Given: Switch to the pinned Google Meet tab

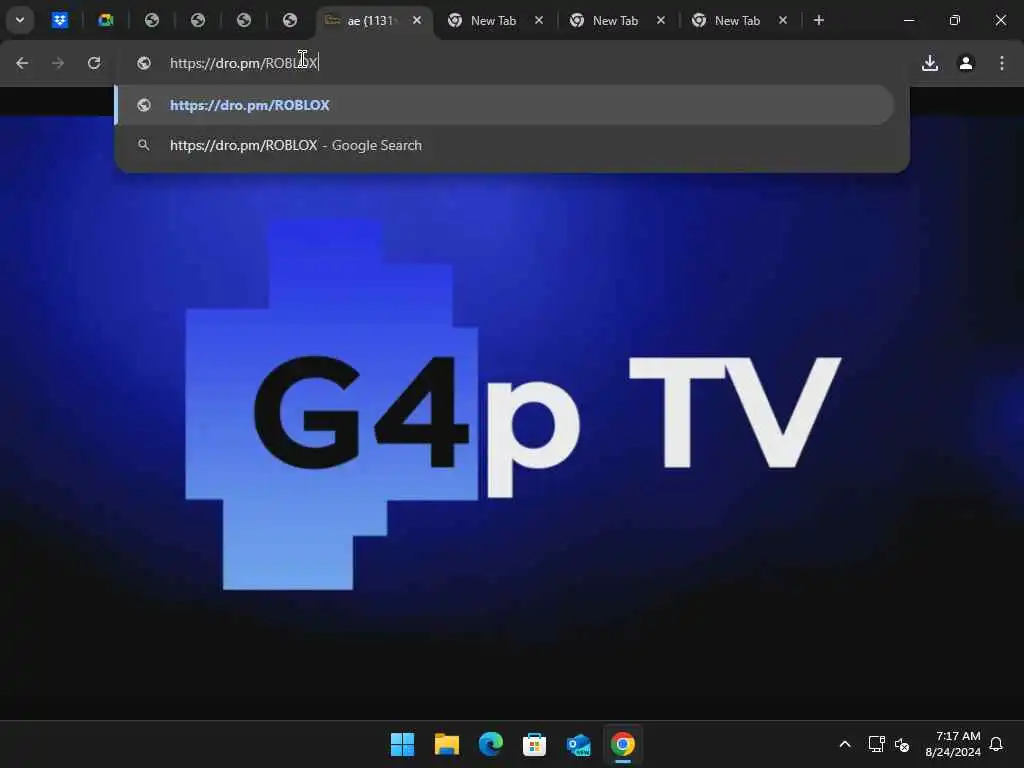Looking at the screenshot, I should pos(106,20).
